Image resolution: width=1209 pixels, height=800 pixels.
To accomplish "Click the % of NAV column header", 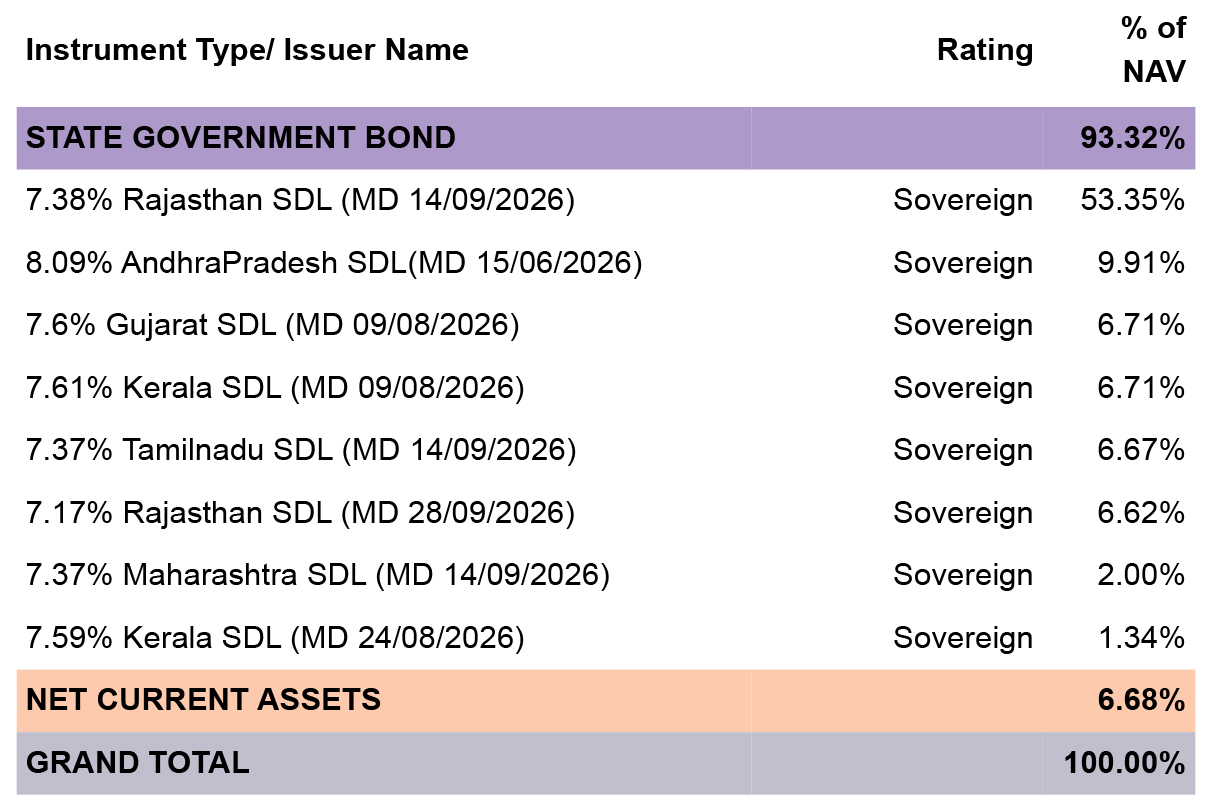I will pyautogui.click(x=1152, y=49).
